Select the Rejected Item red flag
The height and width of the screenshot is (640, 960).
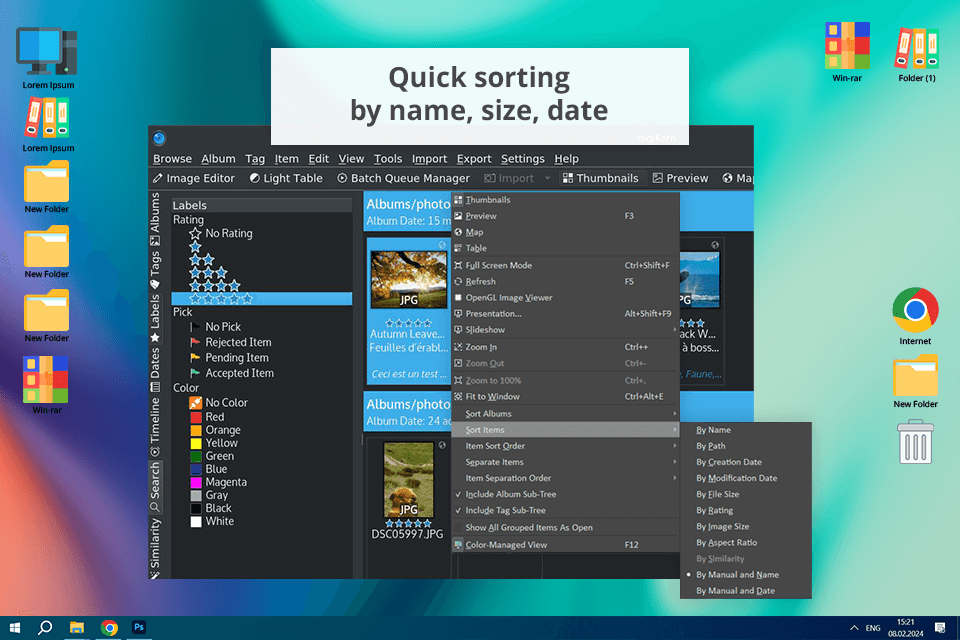click(x=230, y=342)
